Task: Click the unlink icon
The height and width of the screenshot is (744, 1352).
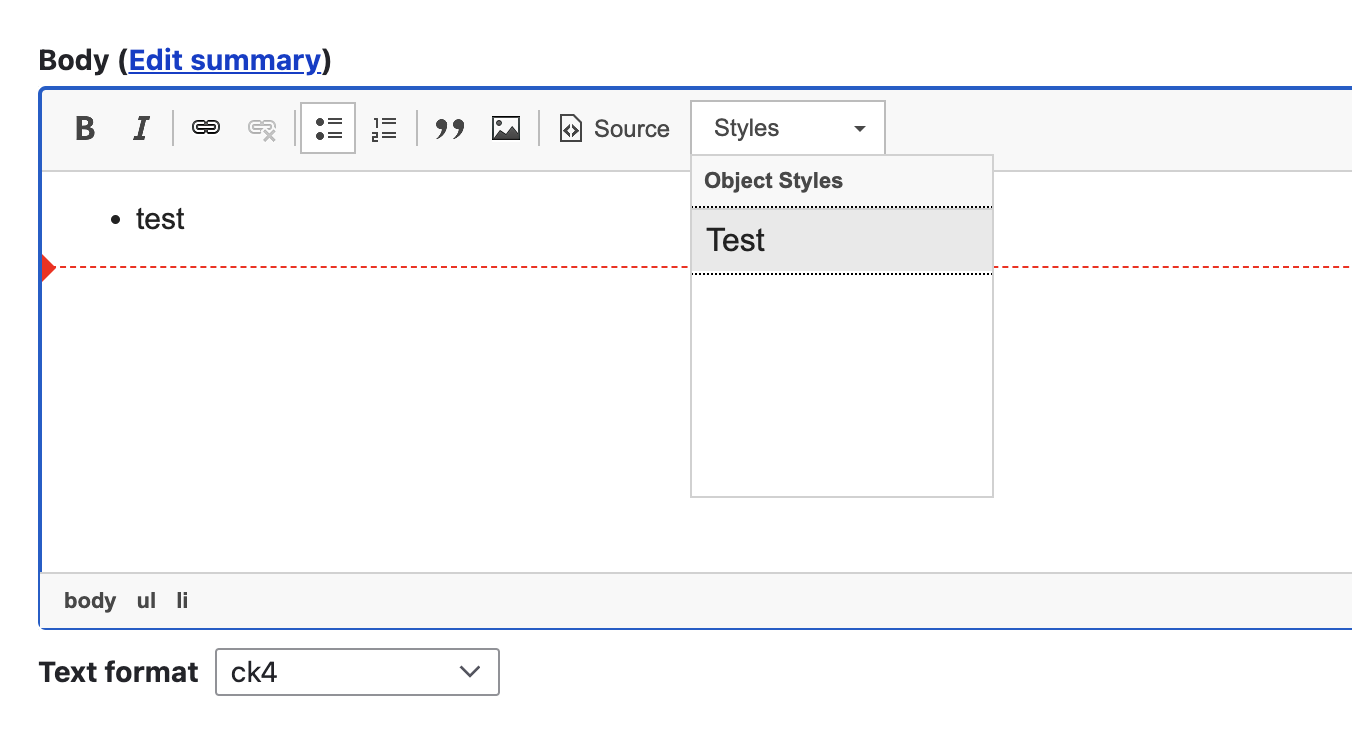Action: [262, 129]
